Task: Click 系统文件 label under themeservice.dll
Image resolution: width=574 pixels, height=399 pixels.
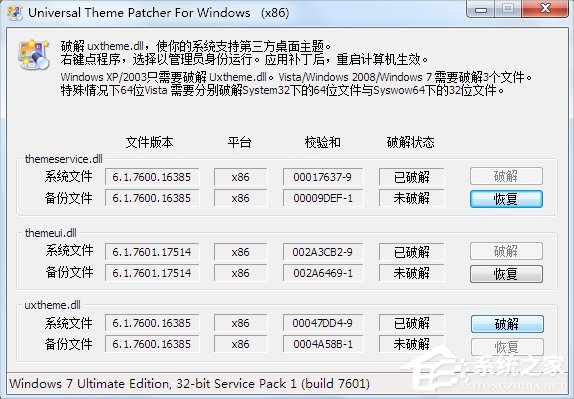Action: pyautogui.click(x=68, y=176)
